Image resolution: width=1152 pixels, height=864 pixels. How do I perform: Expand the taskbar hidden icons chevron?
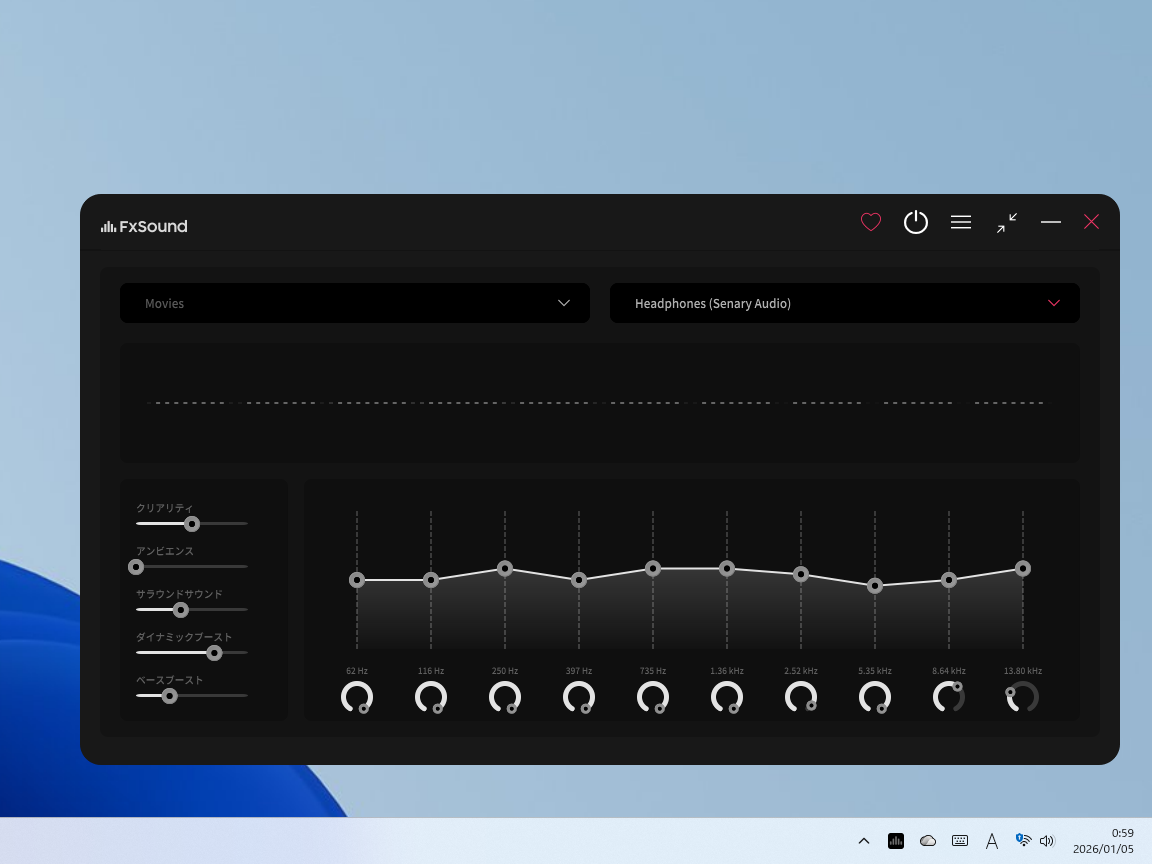tap(863, 841)
